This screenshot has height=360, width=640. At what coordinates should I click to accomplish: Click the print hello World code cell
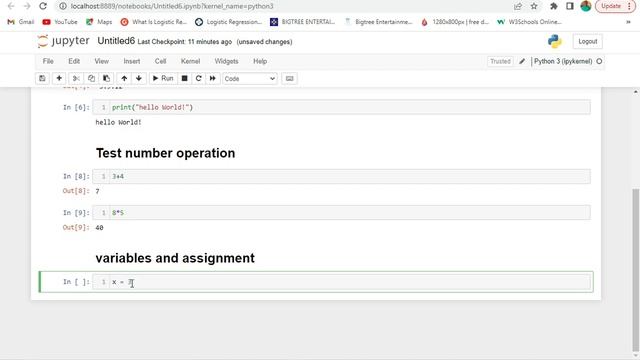coord(341,107)
